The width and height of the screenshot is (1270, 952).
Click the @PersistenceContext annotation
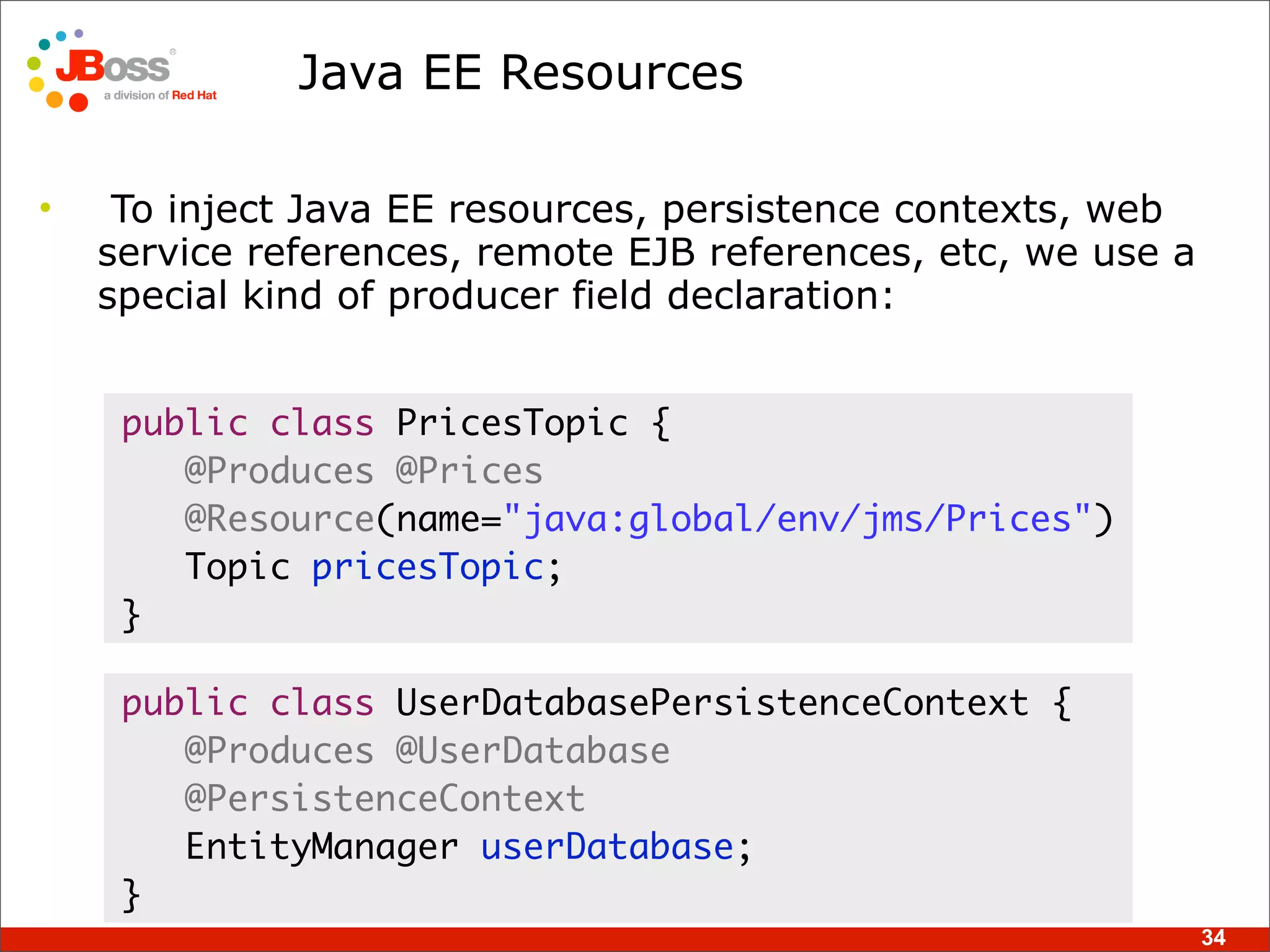[x=384, y=799]
